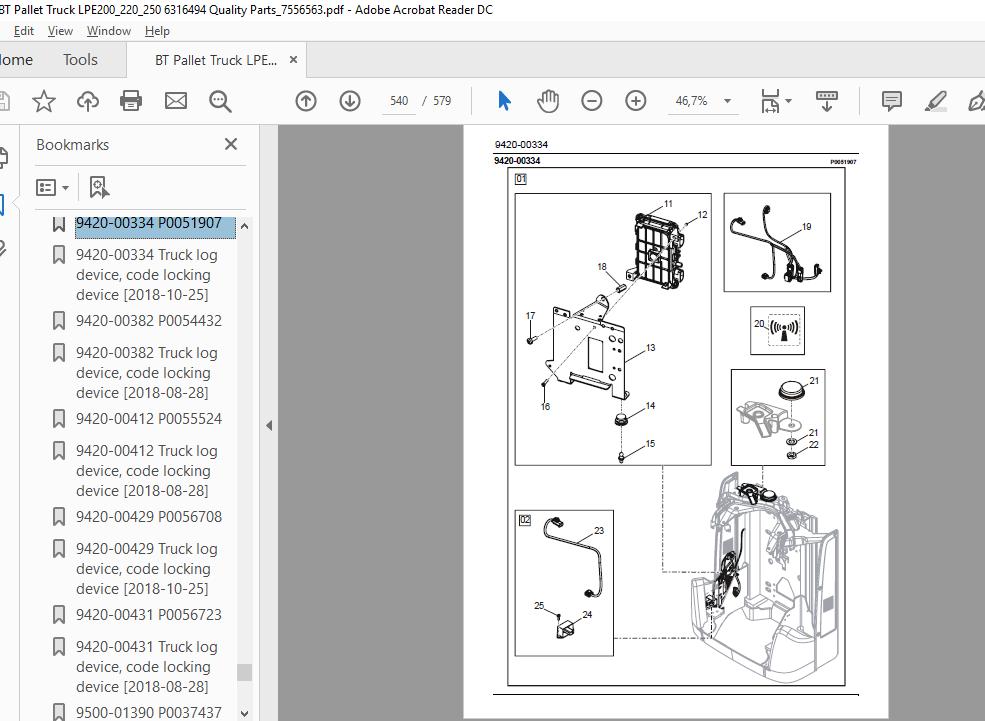The image size is (985, 721).
Task: Open bookmark 9420-00429 P0056708
Action: 149,516
